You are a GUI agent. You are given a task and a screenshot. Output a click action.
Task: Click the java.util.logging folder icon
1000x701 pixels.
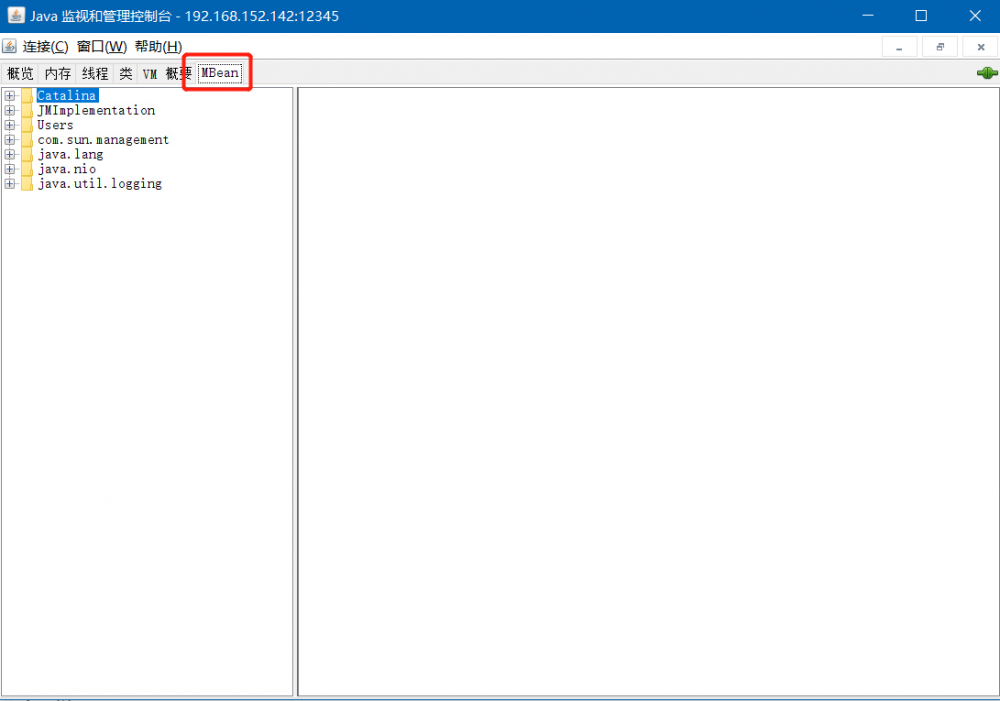pyautogui.click(x=25, y=183)
